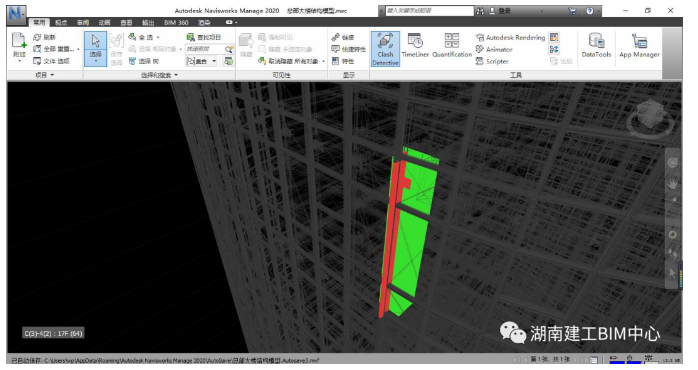Open the TimeLiner tool
This screenshot has width=698, height=370.
(415, 45)
